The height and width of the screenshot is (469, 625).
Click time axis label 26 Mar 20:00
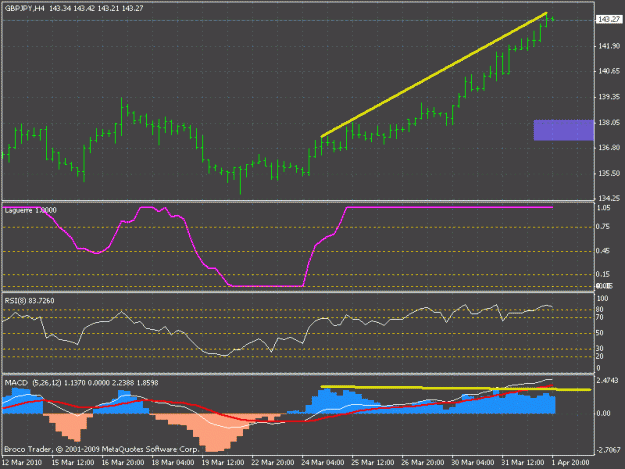tap(423, 463)
